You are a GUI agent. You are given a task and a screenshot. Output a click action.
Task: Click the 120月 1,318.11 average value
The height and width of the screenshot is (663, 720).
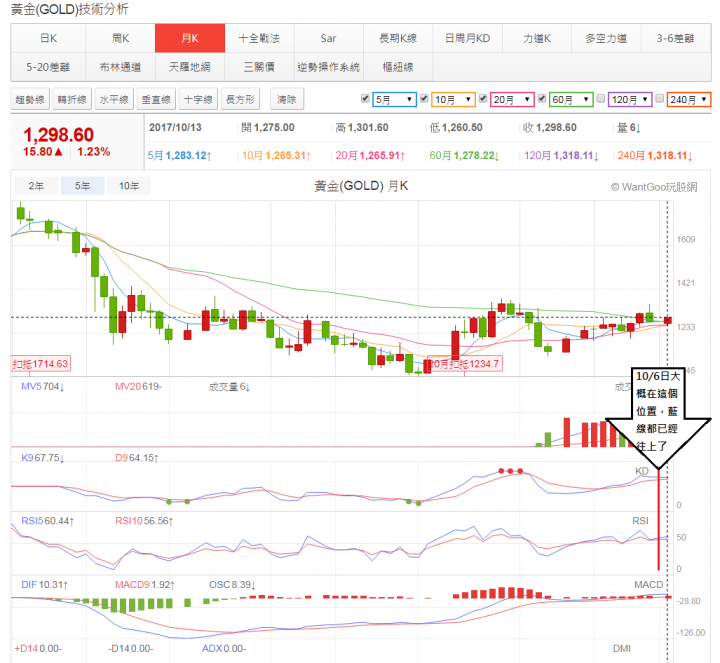[562, 156]
